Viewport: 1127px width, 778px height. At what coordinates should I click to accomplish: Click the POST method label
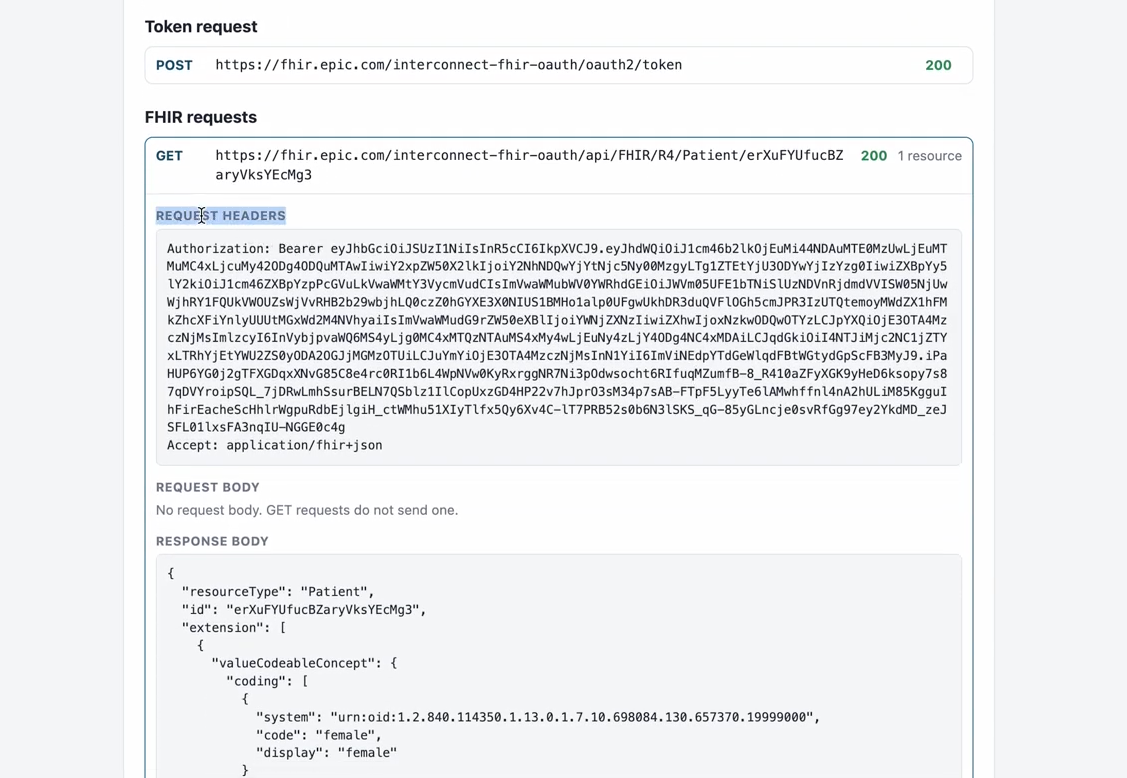(x=174, y=65)
